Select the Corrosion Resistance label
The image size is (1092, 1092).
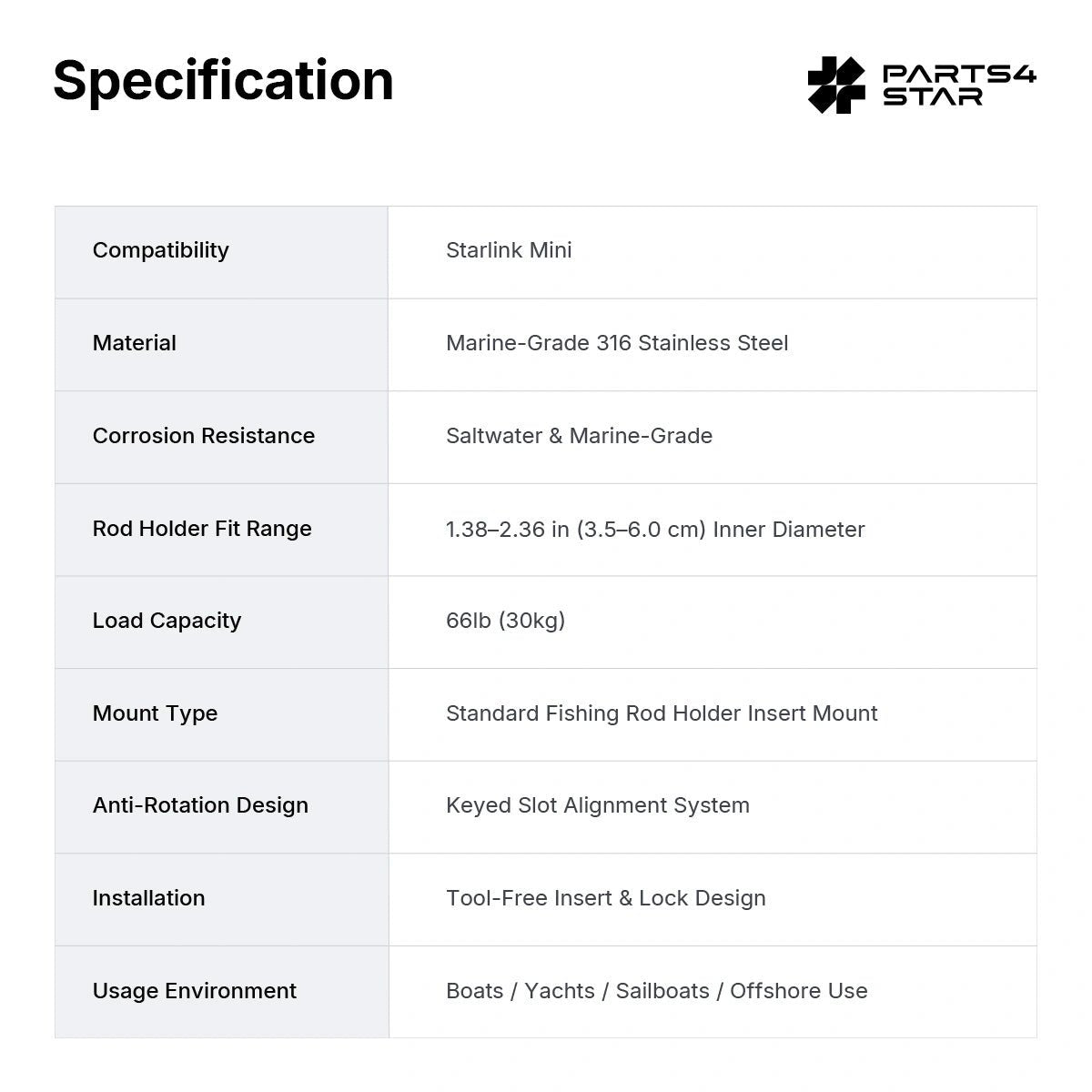tap(204, 436)
